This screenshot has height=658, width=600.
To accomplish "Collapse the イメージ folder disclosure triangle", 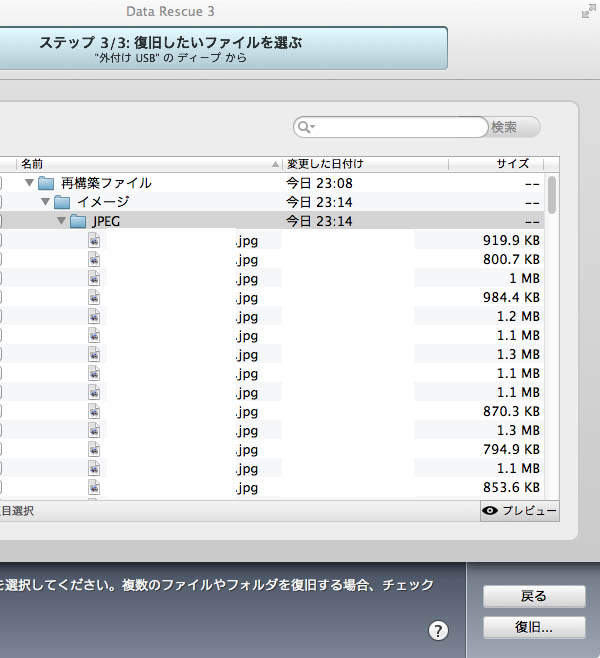I will point(45,202).
